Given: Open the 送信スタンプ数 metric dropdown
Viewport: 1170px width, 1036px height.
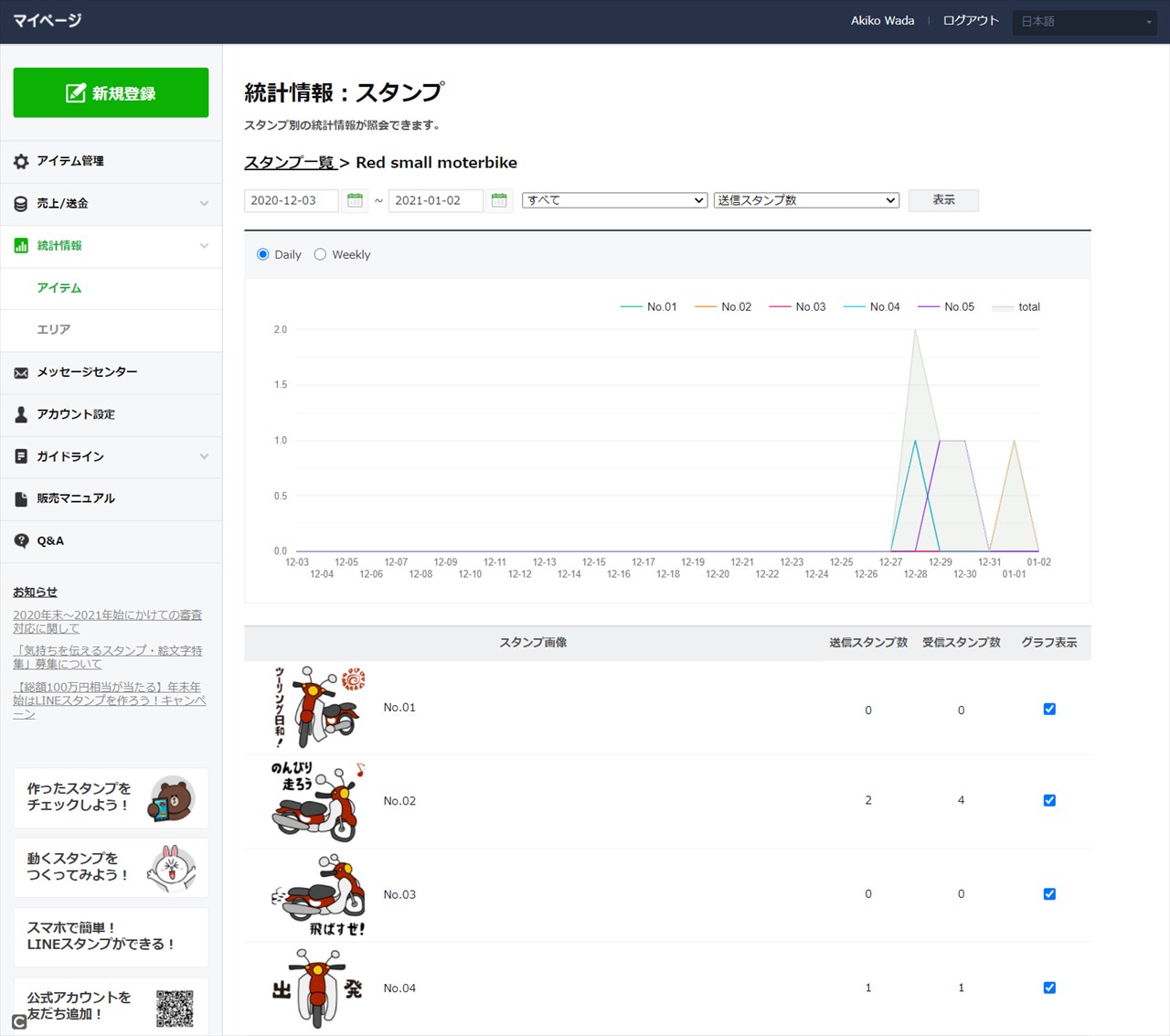Looking at the screenshot, I should (806, 200).
